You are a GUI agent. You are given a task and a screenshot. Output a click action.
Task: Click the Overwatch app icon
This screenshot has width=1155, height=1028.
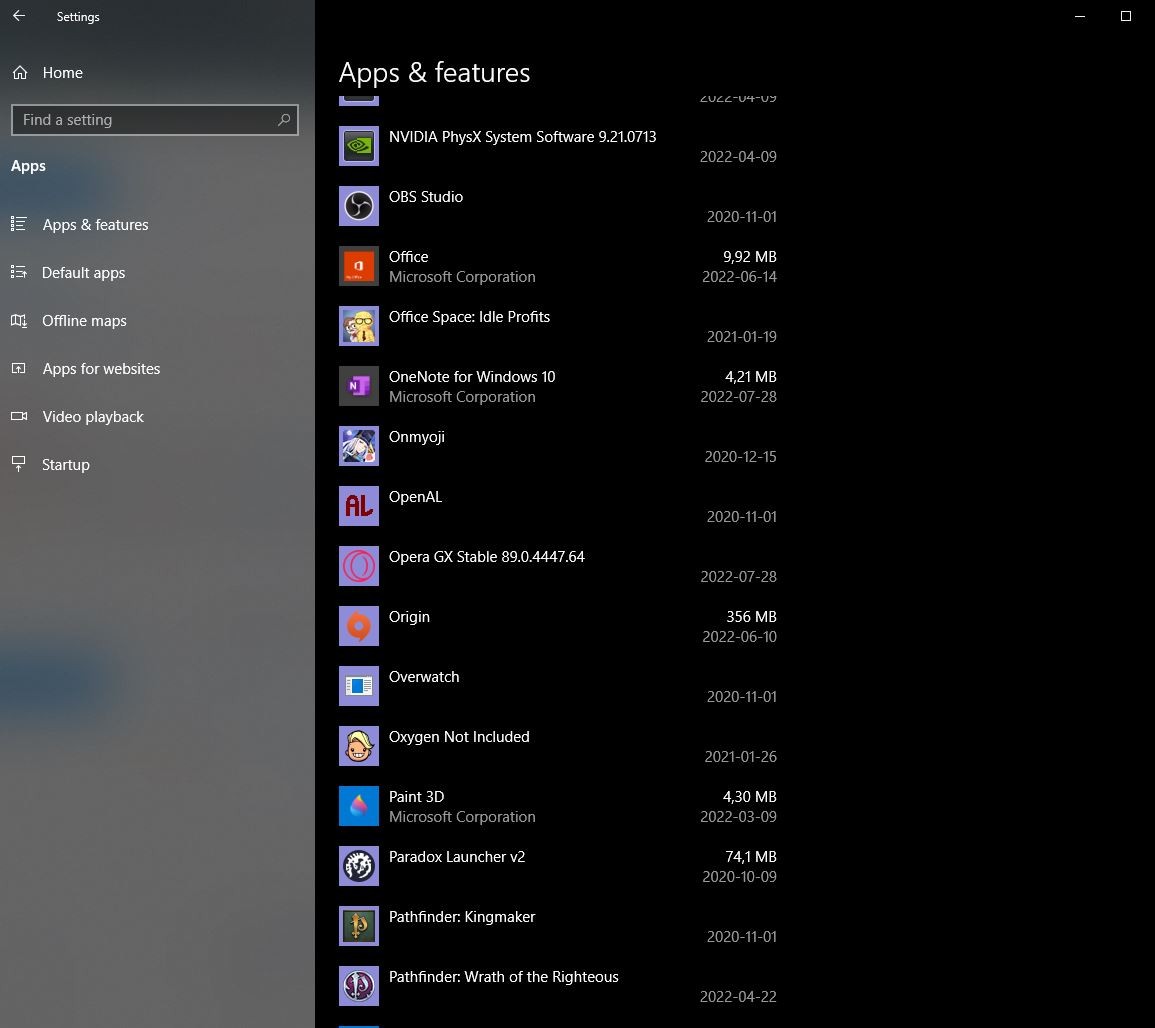359,686
